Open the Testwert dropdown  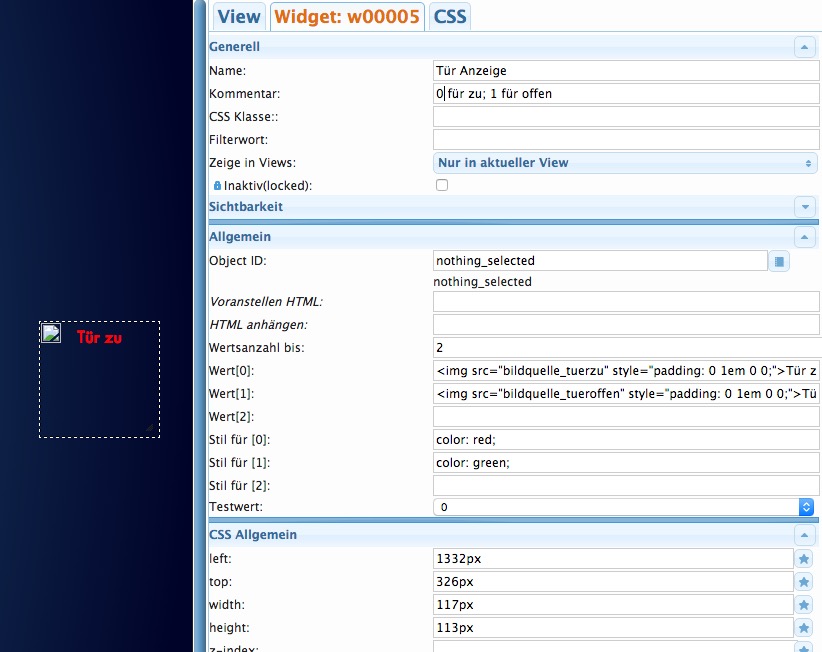click(623, 507)
